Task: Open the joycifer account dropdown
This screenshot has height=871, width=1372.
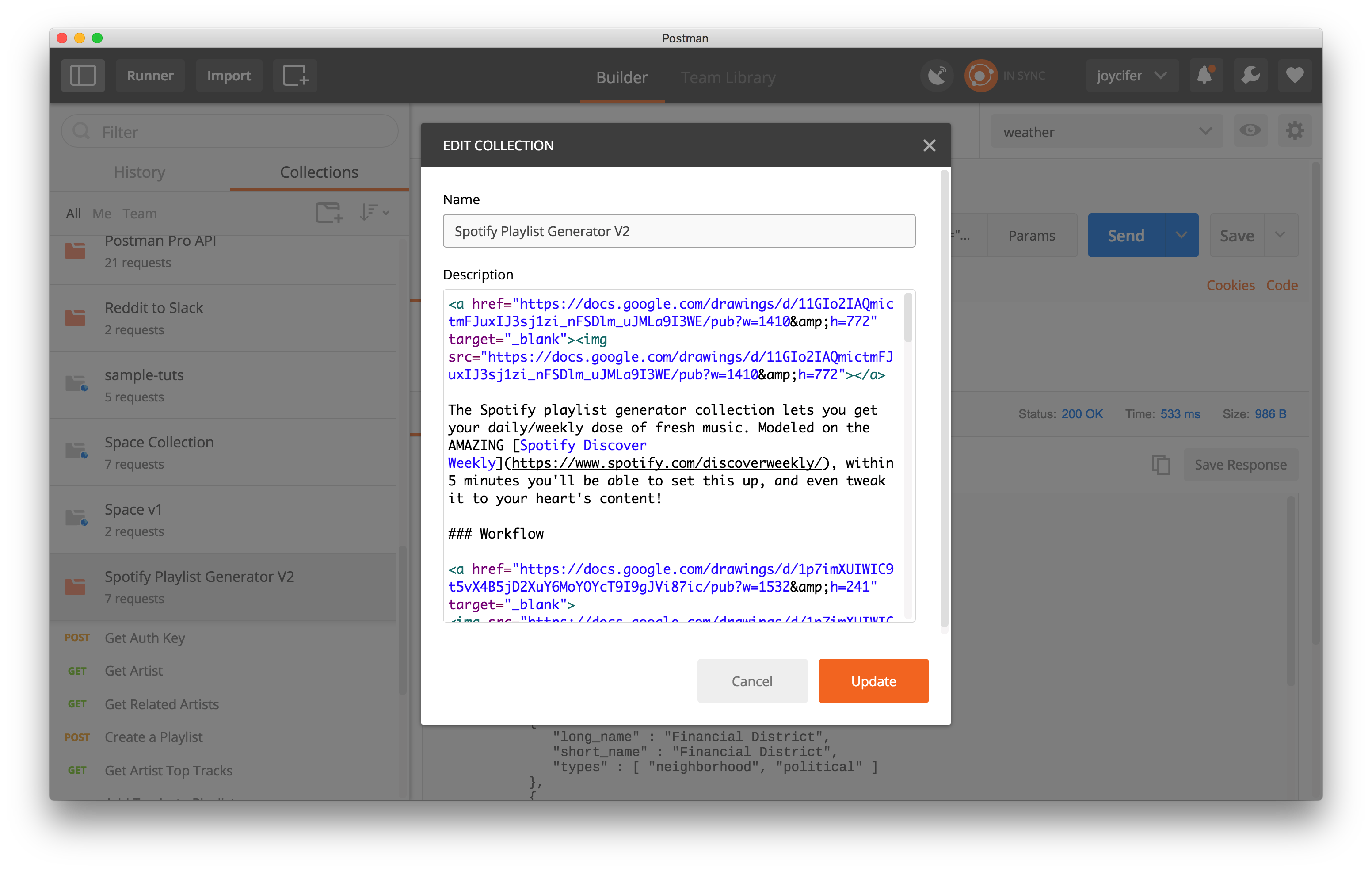Action: click(x=1132, y=76)
